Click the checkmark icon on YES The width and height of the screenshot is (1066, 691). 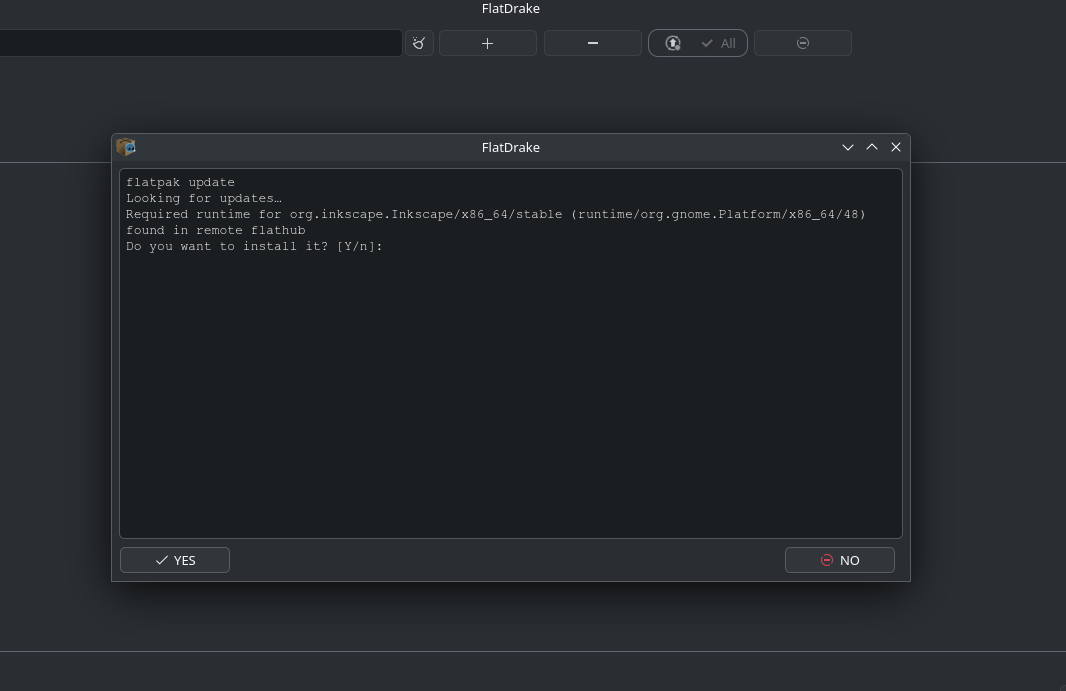[x=162, y=560]
